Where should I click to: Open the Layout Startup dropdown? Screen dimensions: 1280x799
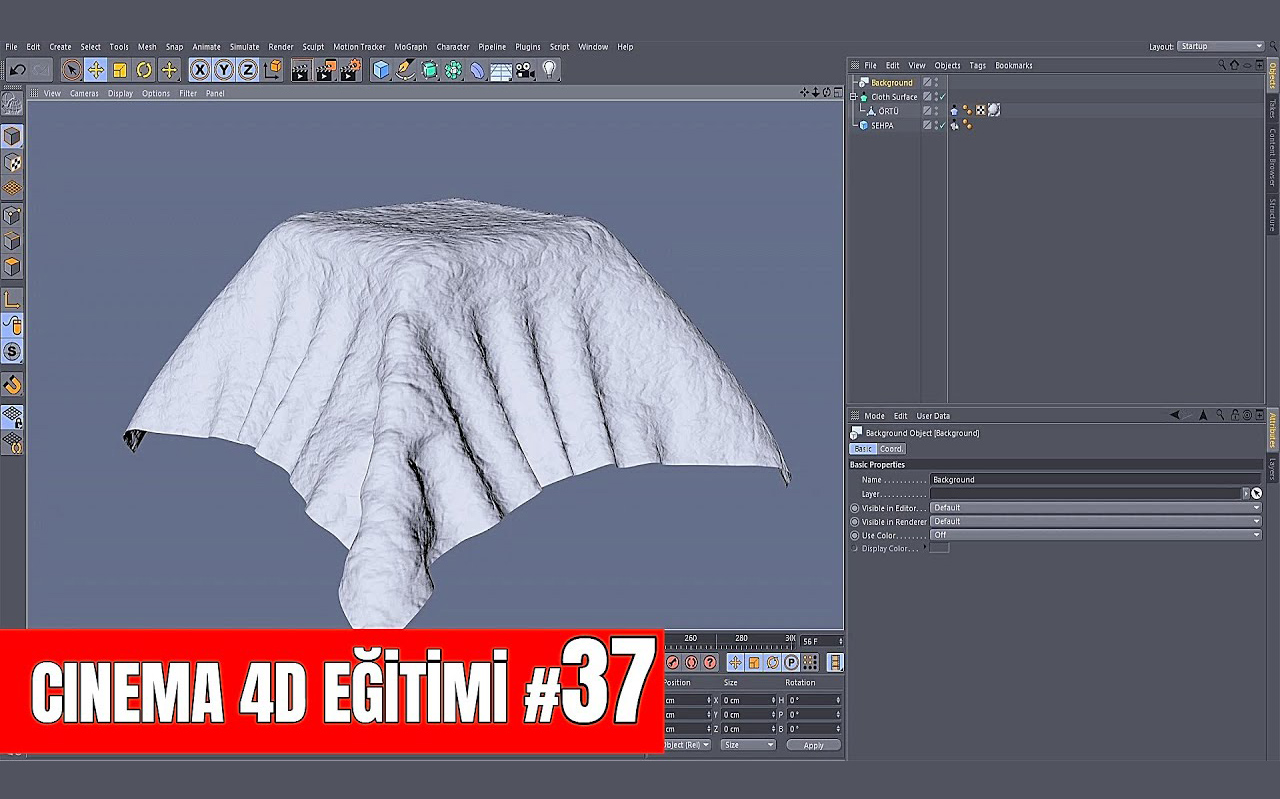(1221, 46)
